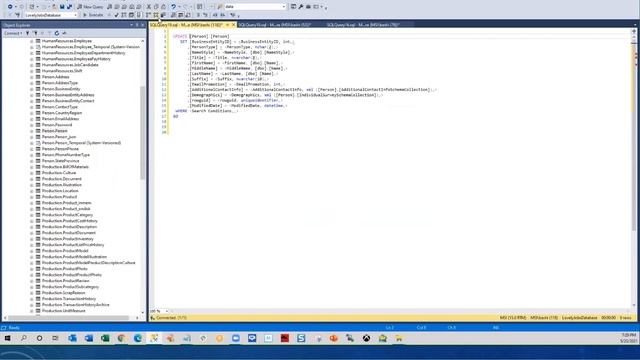
Task: Select Person.Person_Temporal (System-Versioned) table
Action: [x=82, y=142]
